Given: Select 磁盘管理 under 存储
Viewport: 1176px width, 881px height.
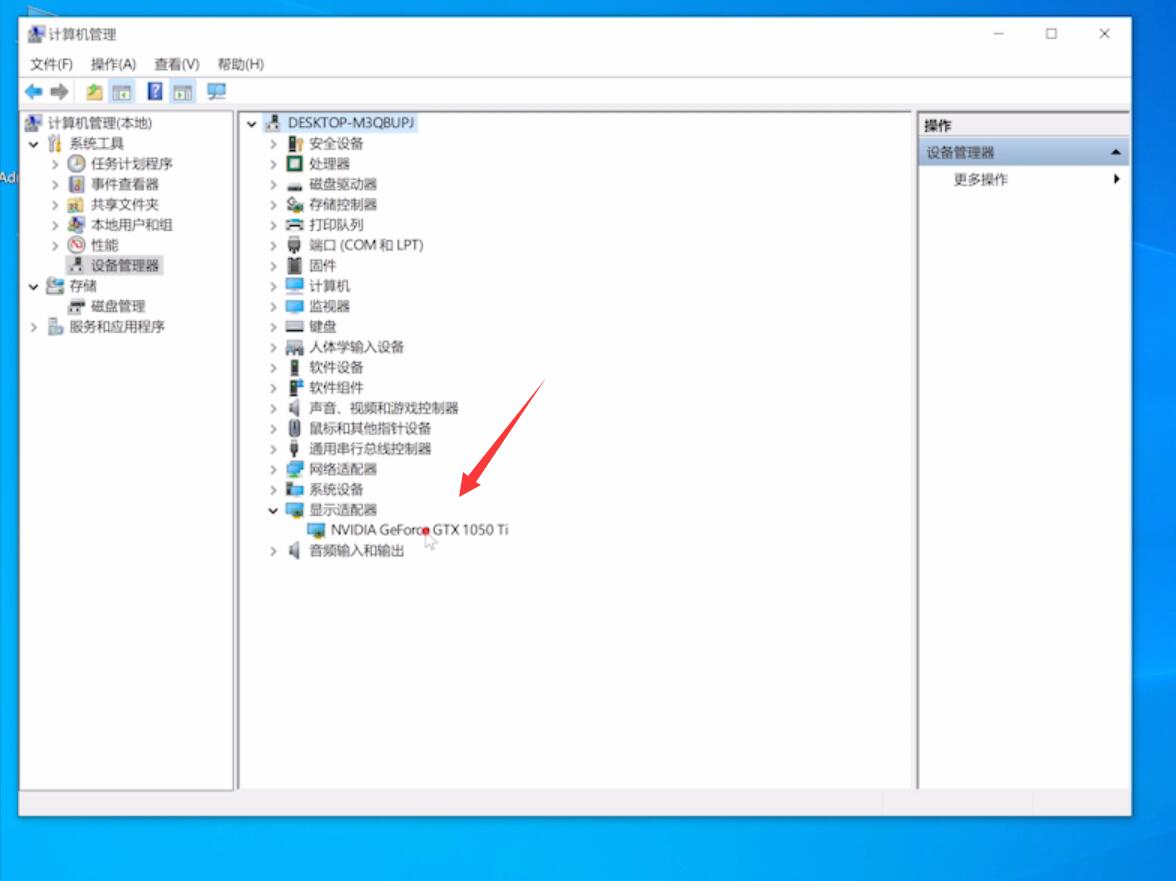Looking at the screenshot, I should tap(117, 306).
